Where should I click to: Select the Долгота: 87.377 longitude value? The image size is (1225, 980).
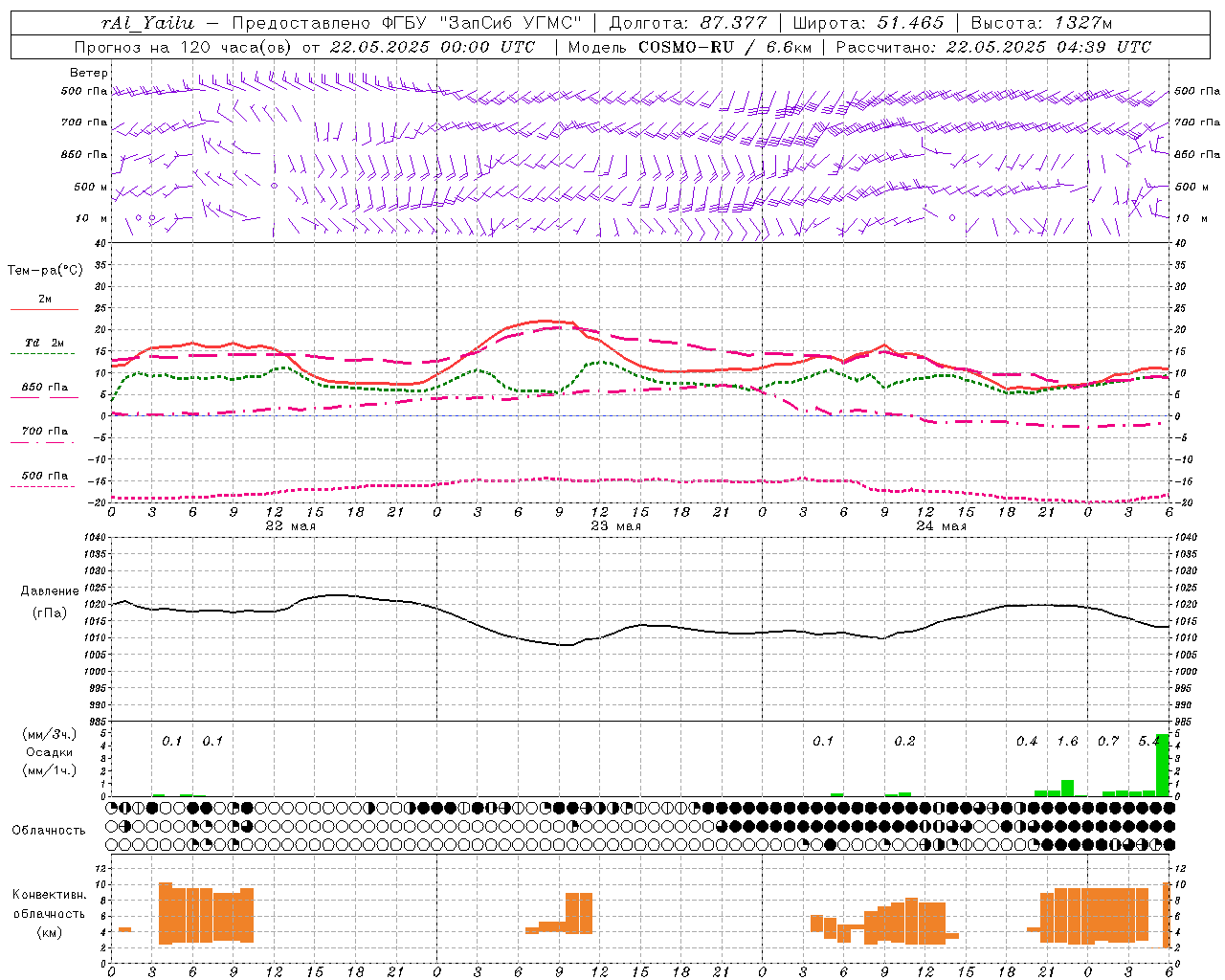click(x=688, y=24)
